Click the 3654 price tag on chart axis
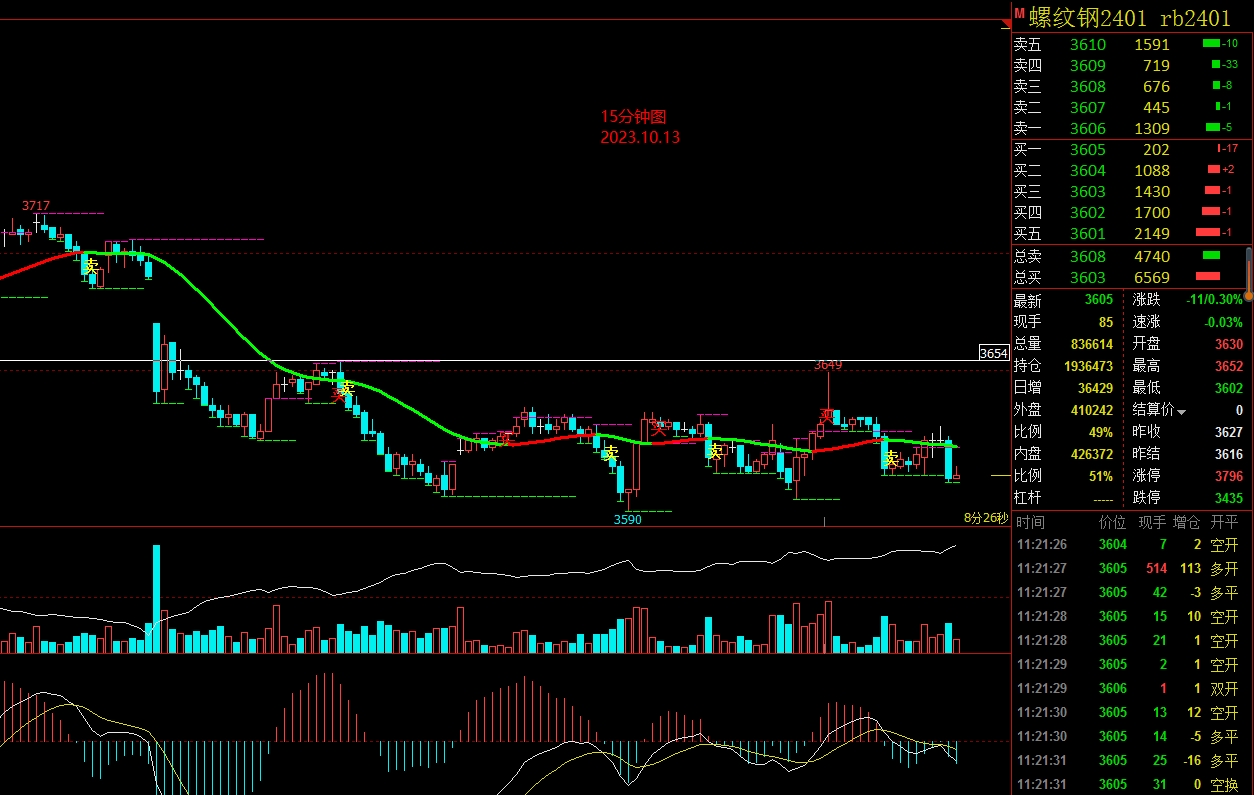This screenshot has height=795, width=1254. 993,353
